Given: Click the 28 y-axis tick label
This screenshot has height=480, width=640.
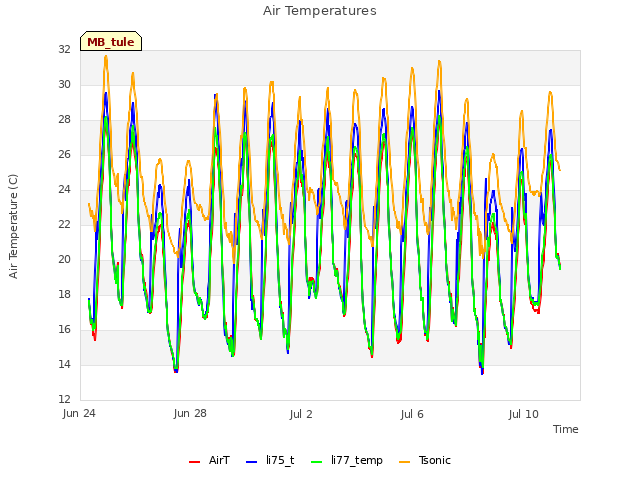Looking at the screenshot, I should click(x=64, y=120).
